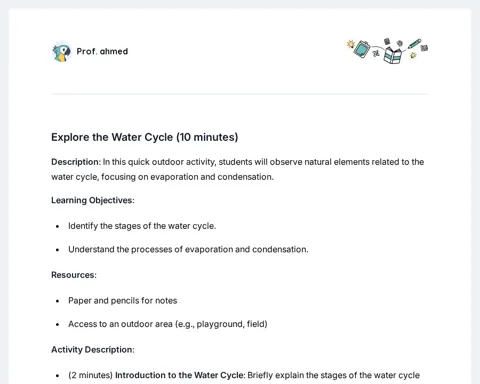Click the Learning Objectives heading

click(x=93, y=200)
